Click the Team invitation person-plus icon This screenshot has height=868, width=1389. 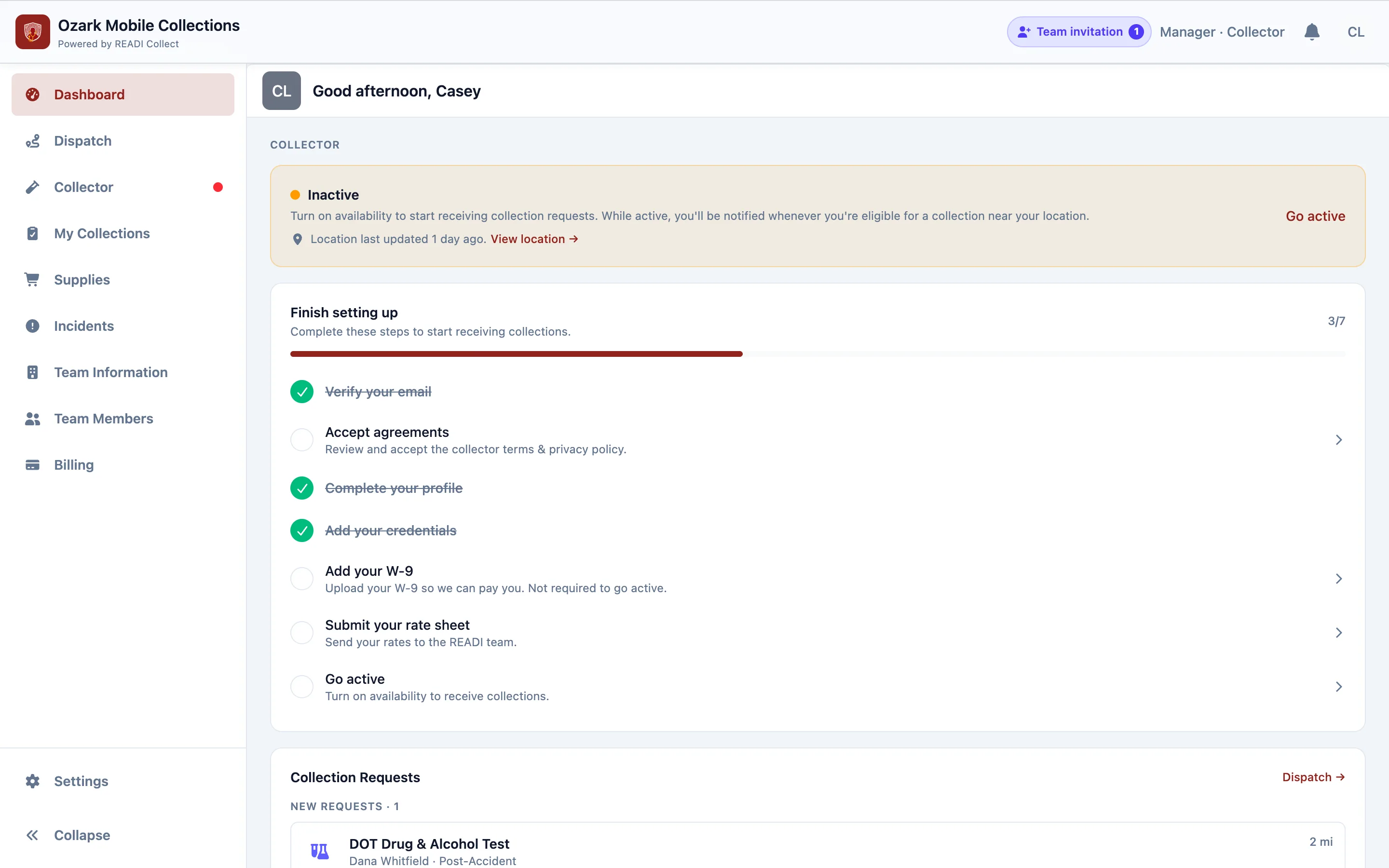point(1024,31)
